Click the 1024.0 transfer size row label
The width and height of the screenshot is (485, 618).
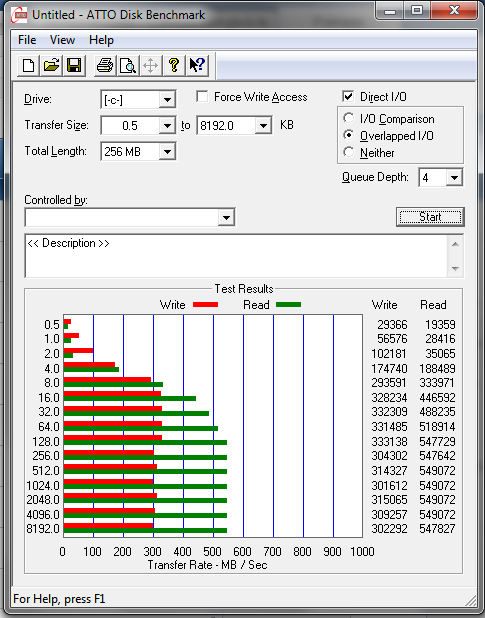click(43, 486)
